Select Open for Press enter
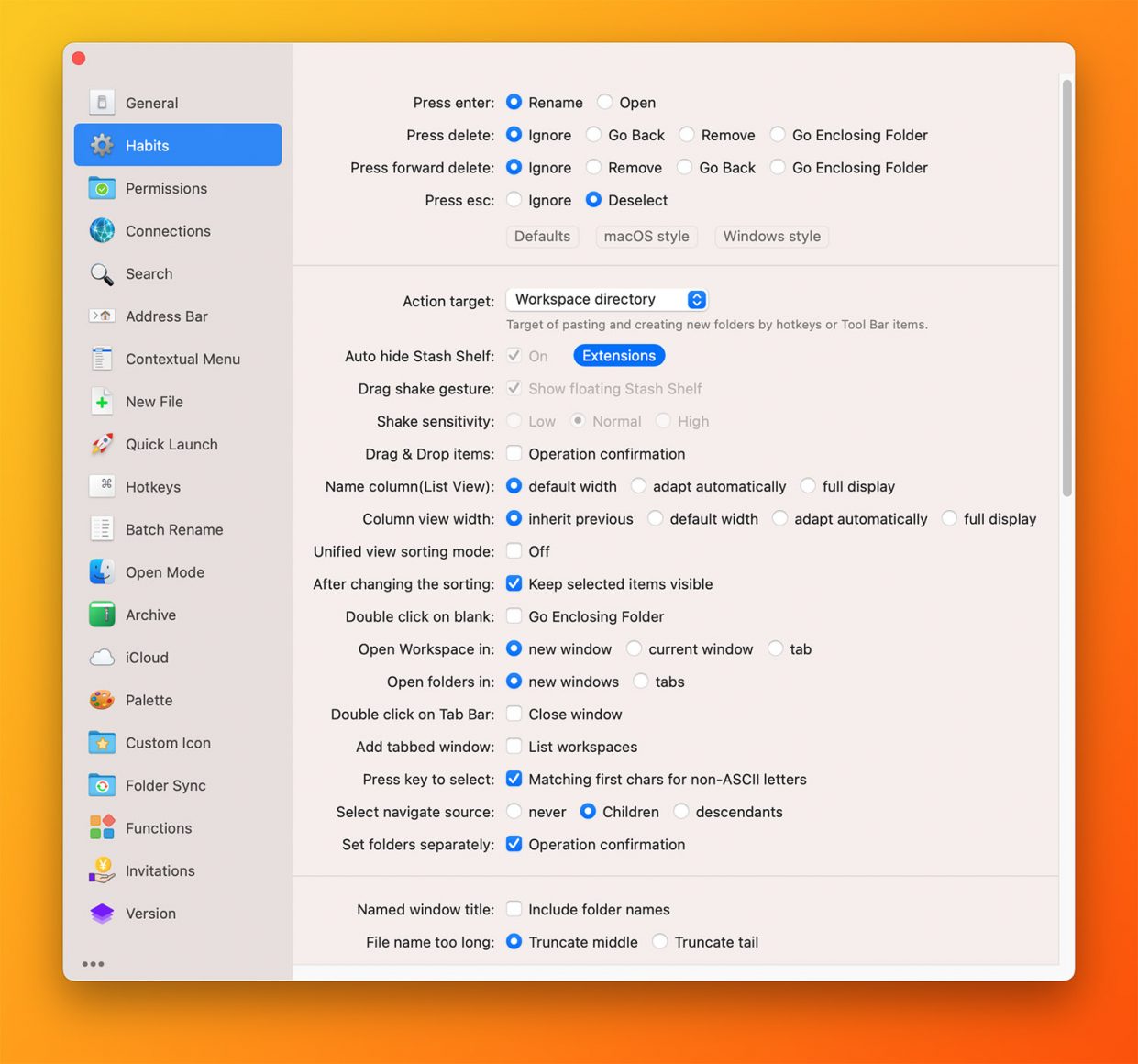This screenshot has width=1138, height=1064. pos(605,102)
